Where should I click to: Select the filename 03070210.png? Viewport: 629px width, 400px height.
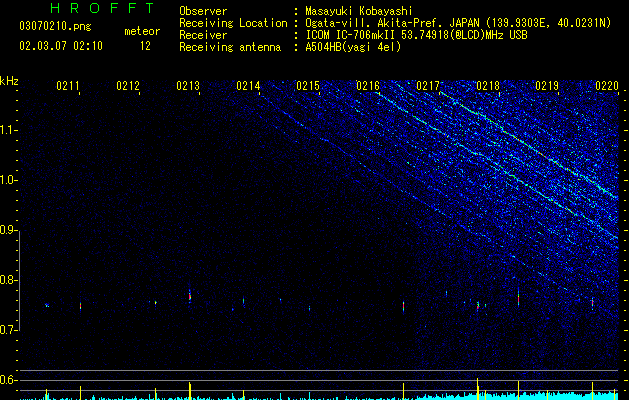point(55,27)
